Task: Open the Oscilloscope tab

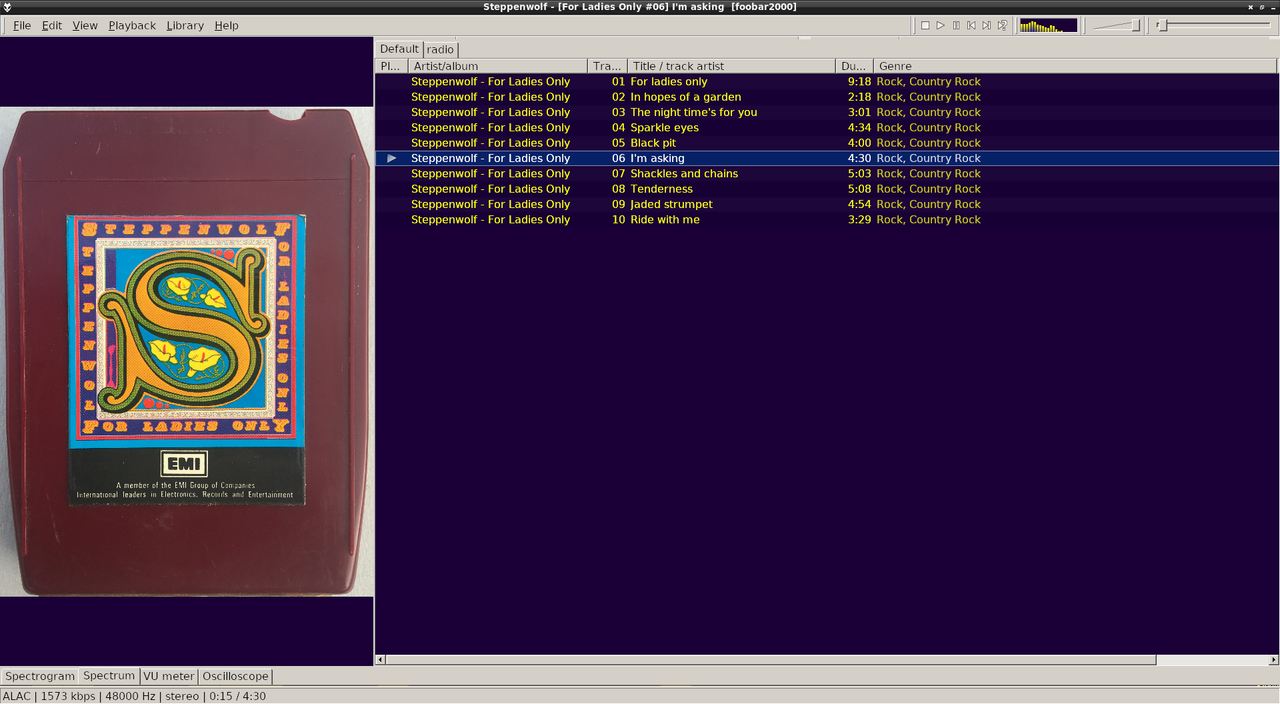Action: pos(235,676)
